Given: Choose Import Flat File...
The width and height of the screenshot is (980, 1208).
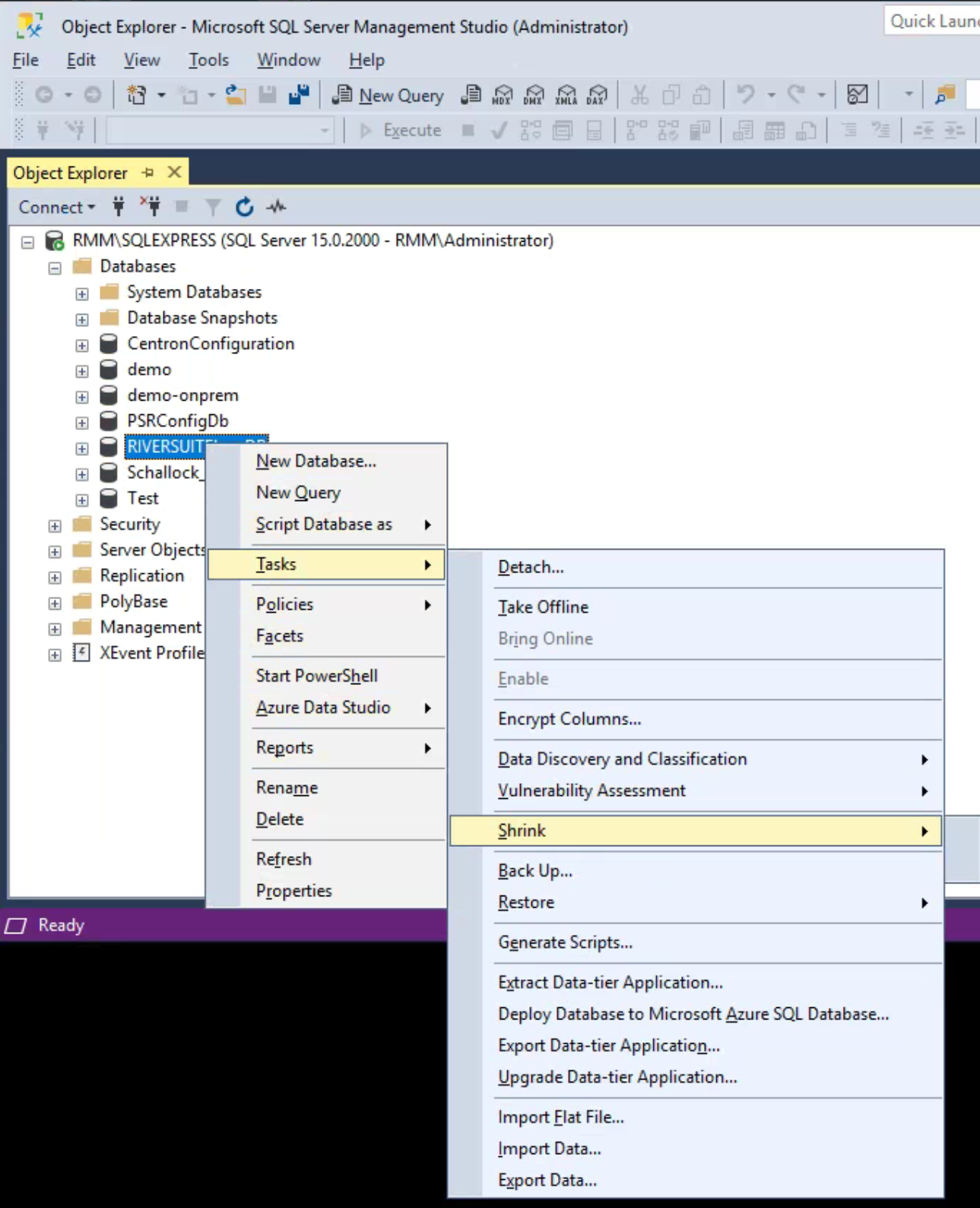Looking at the screenshot, I should (x=696, y=1118).
